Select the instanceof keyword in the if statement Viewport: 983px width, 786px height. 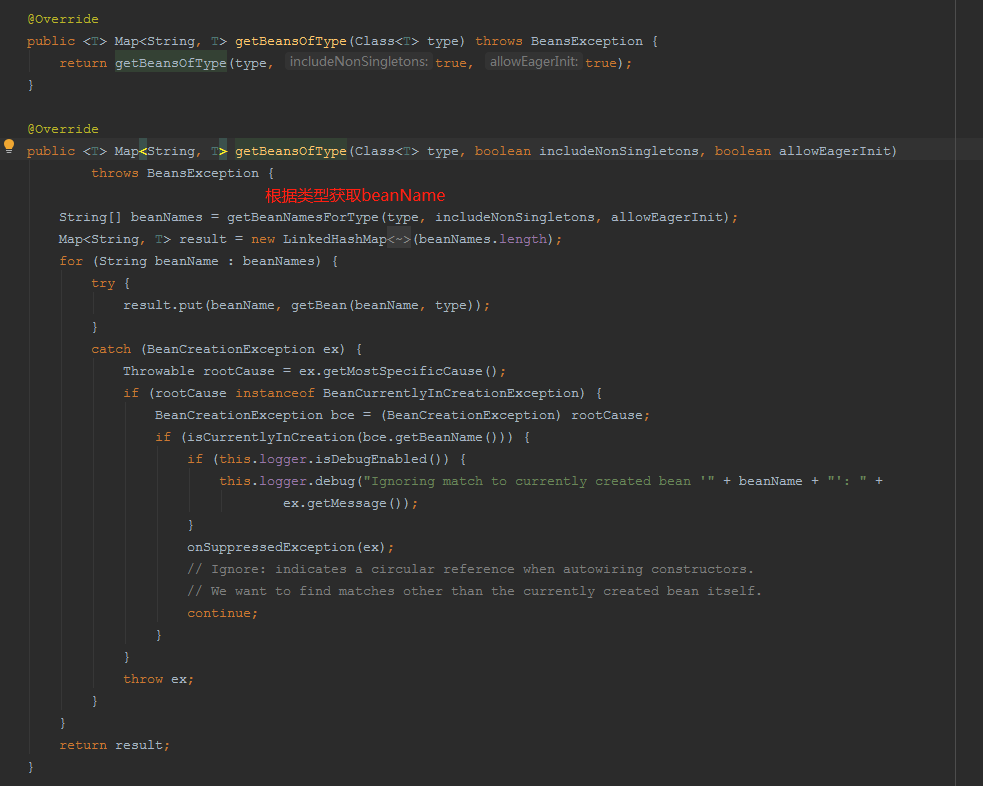pos(275,392)
